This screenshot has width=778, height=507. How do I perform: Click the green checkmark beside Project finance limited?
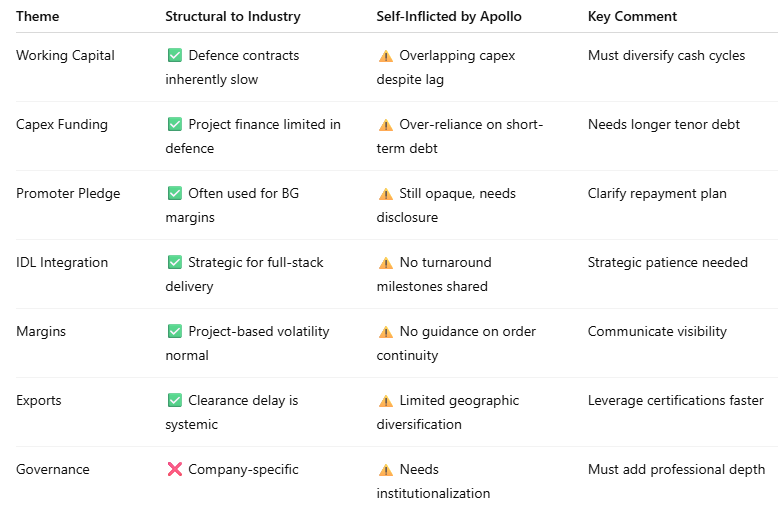175,125
